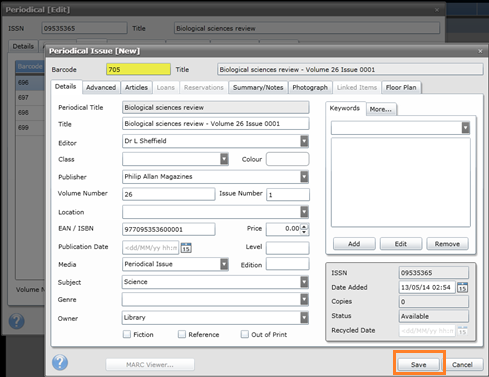
Task: Increase Price using the spinner arrows
Action: point(304,226)
